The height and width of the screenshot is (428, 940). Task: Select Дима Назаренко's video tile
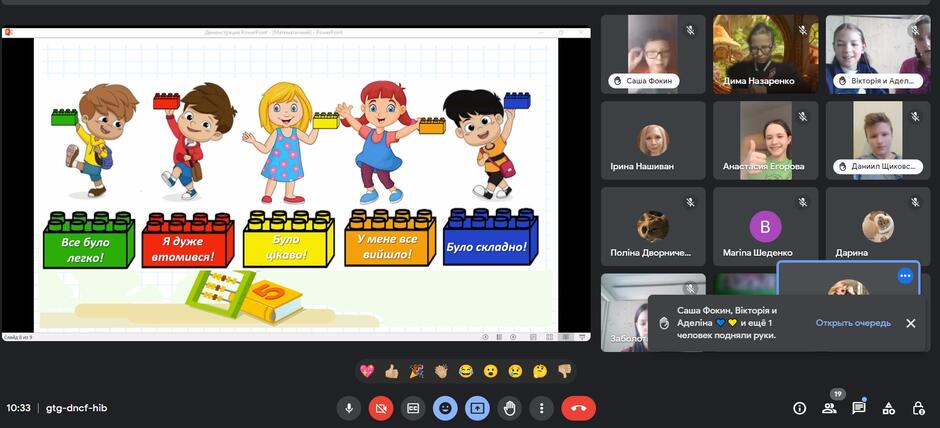point(766,54)
